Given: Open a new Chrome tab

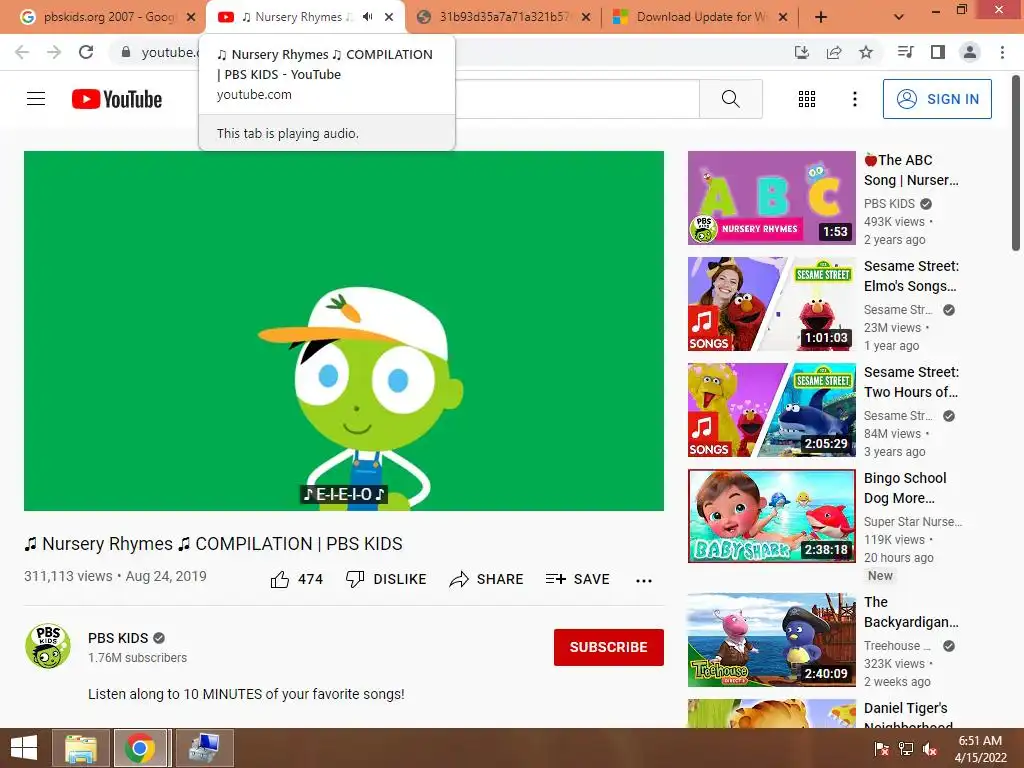Looking at the screenshot, I should coord(821,17).
